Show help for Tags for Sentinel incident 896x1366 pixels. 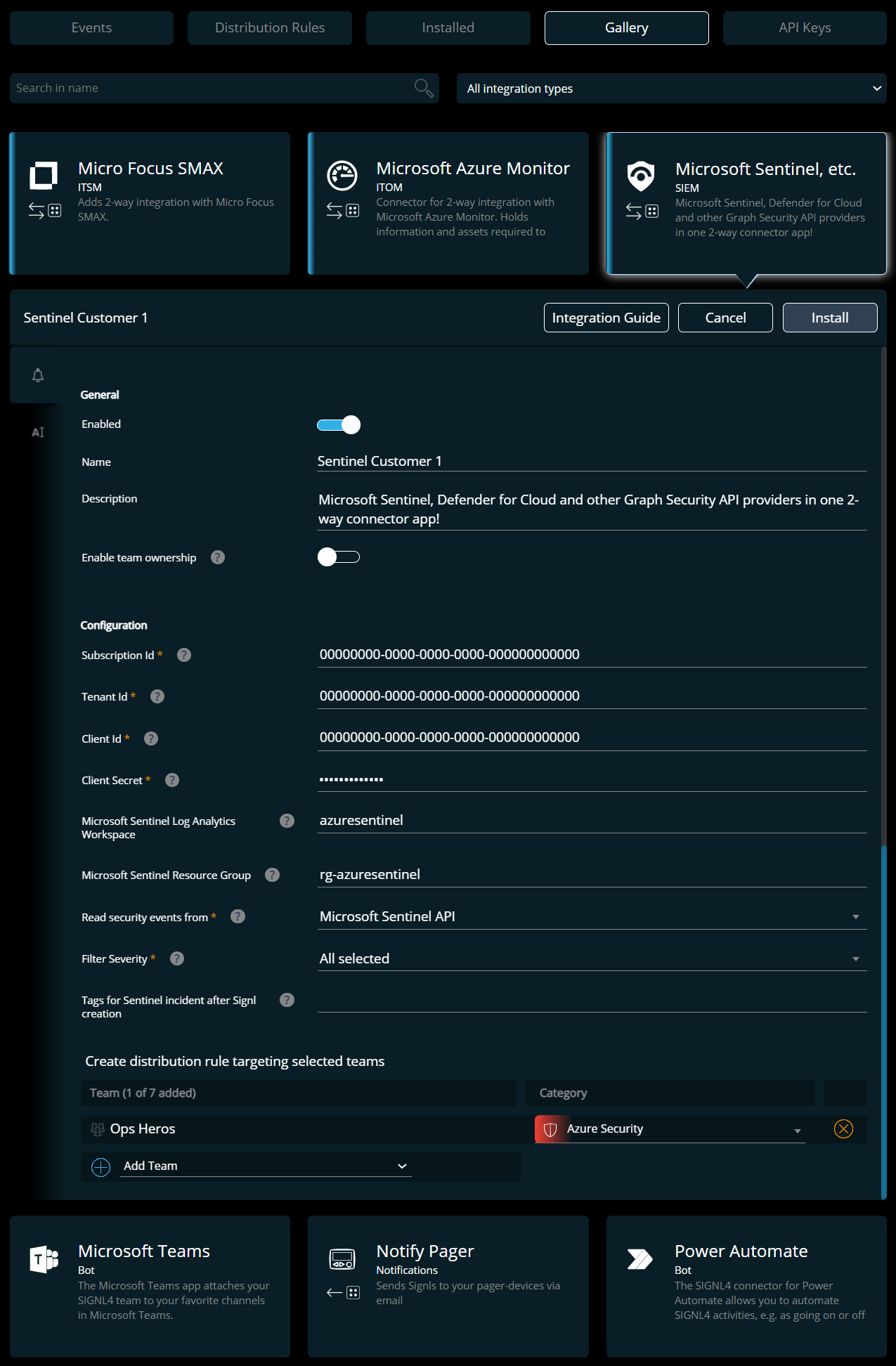[287, 1000]
